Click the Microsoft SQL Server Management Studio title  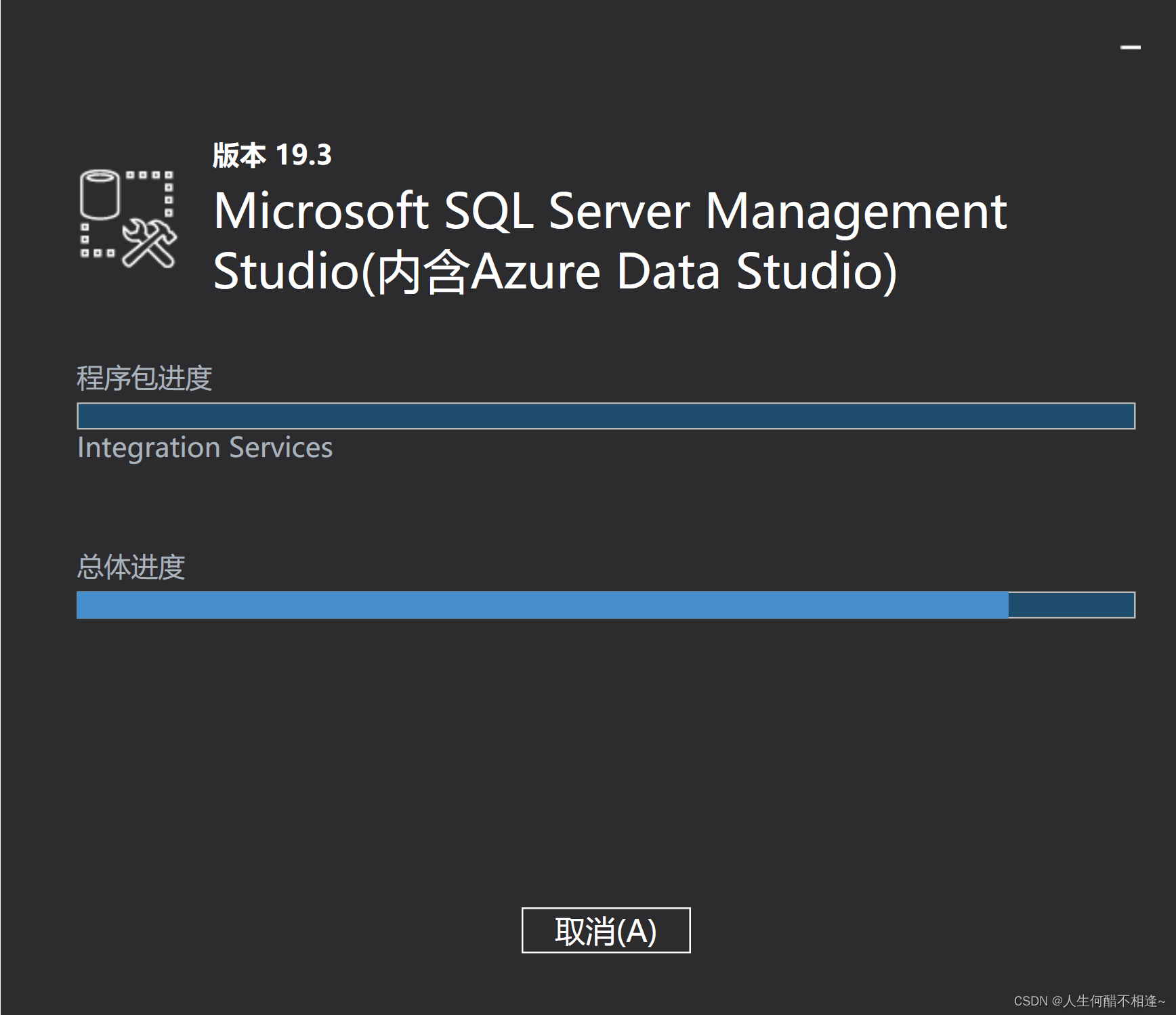click(610, 241)
